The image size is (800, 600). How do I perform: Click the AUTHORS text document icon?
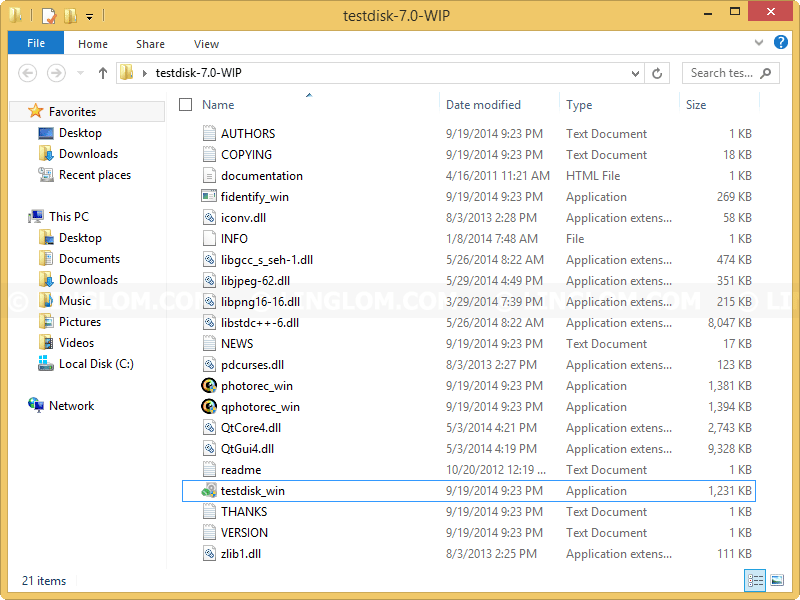(x=209, y=134)
